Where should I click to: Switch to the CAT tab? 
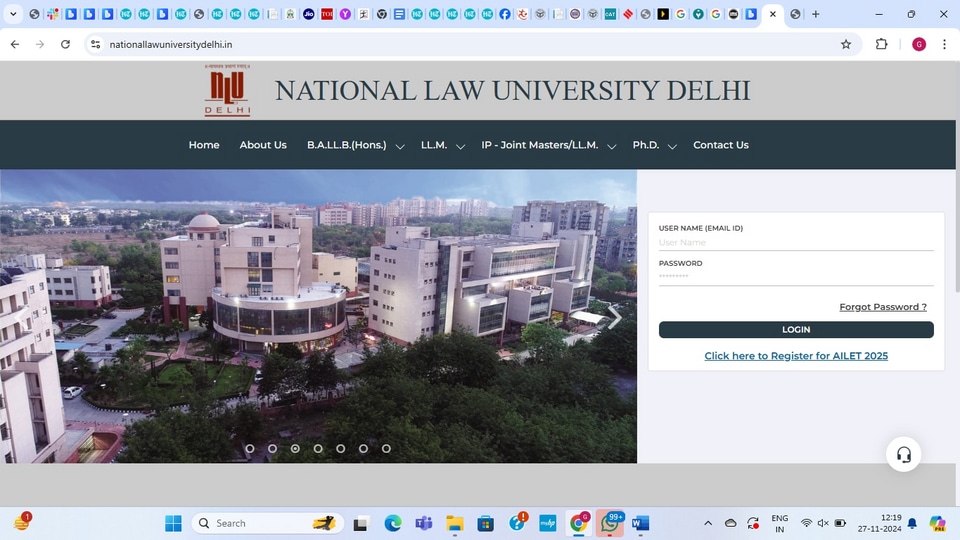(610, 14)
